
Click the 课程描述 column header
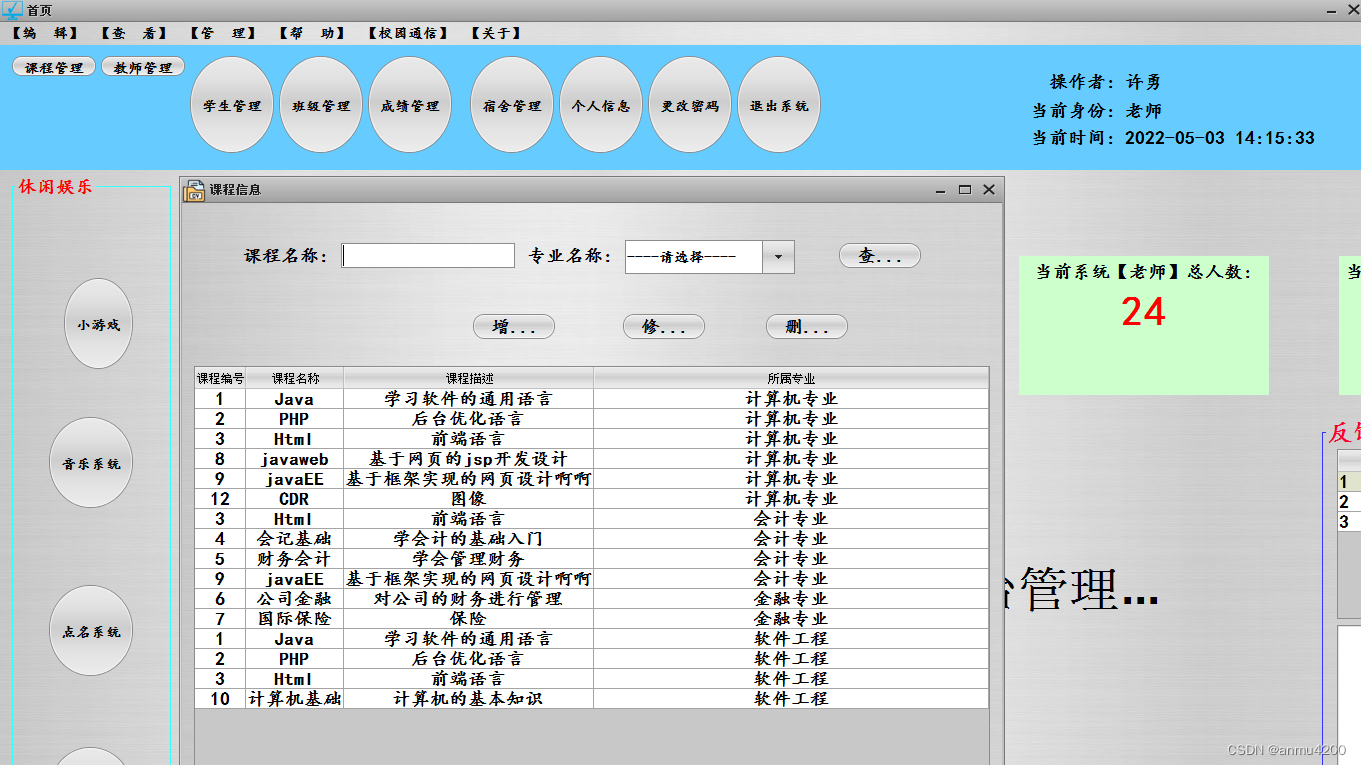[x=469, y=378]
